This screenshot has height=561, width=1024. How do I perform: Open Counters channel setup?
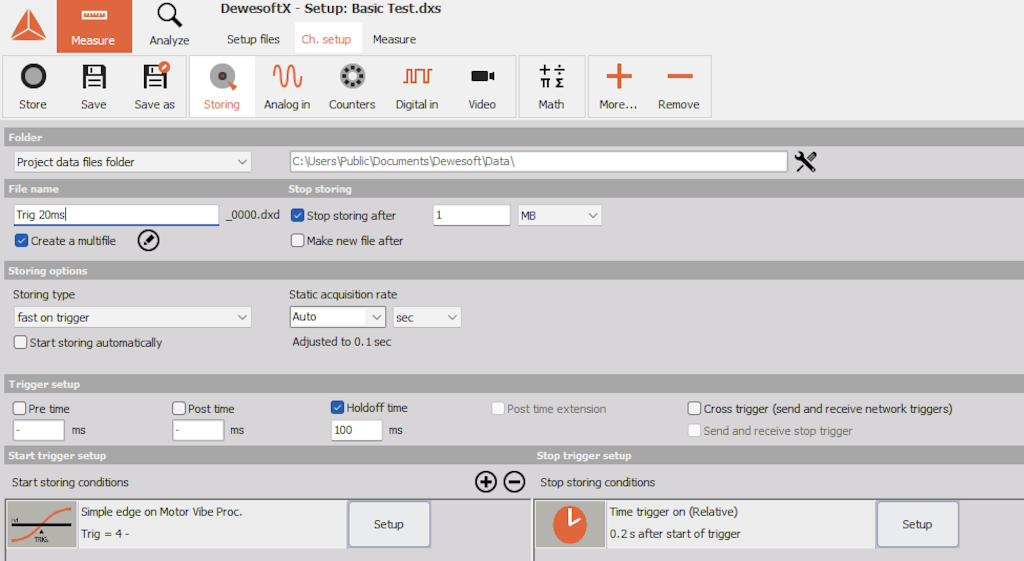pyautogui.click(x=352, y=86)
